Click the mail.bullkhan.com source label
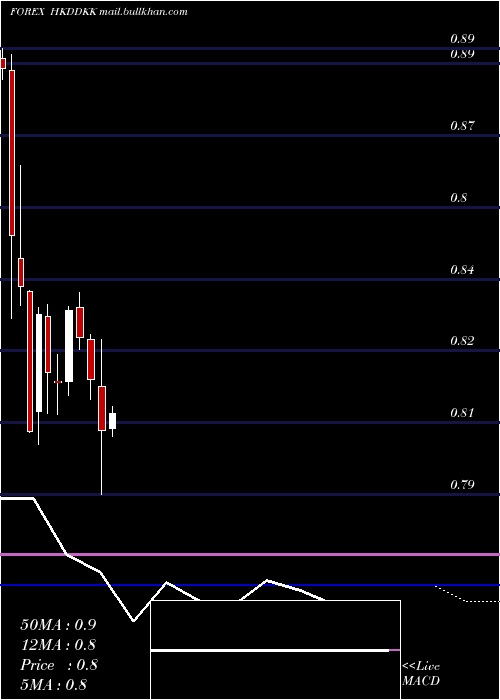 [143, 12]
